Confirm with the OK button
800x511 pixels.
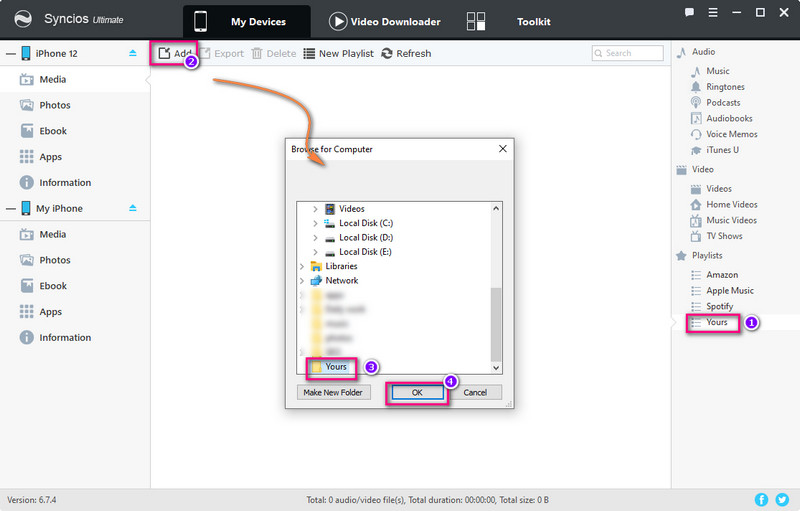417,392
